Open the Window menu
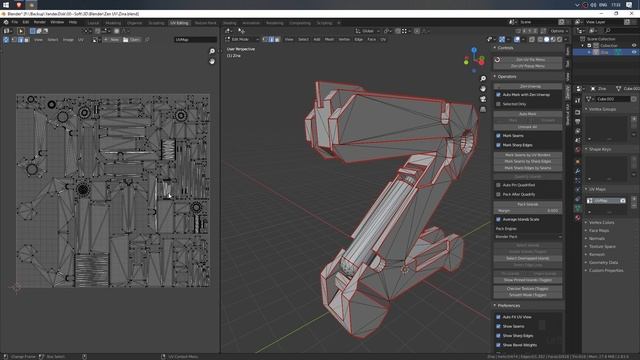Screen dimensions: 640x360 coord(57,22)
